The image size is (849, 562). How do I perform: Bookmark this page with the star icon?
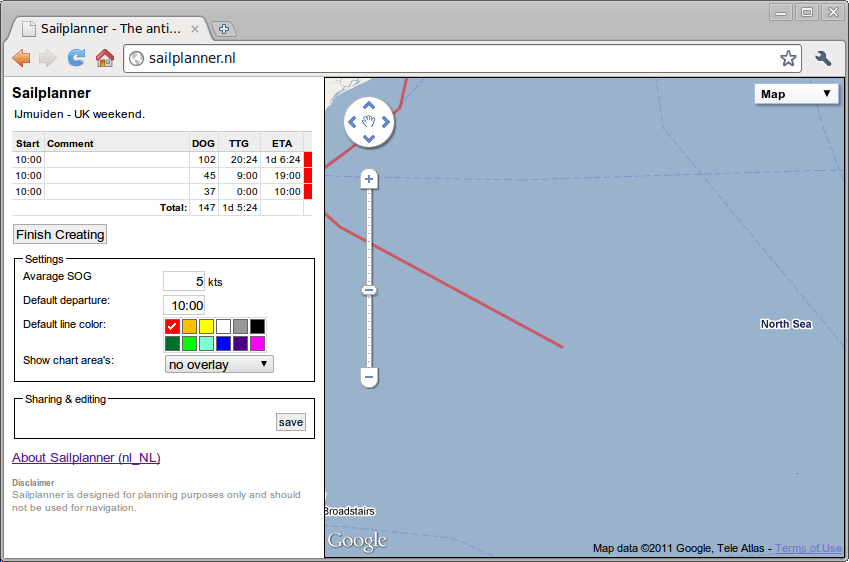[788, 58]
